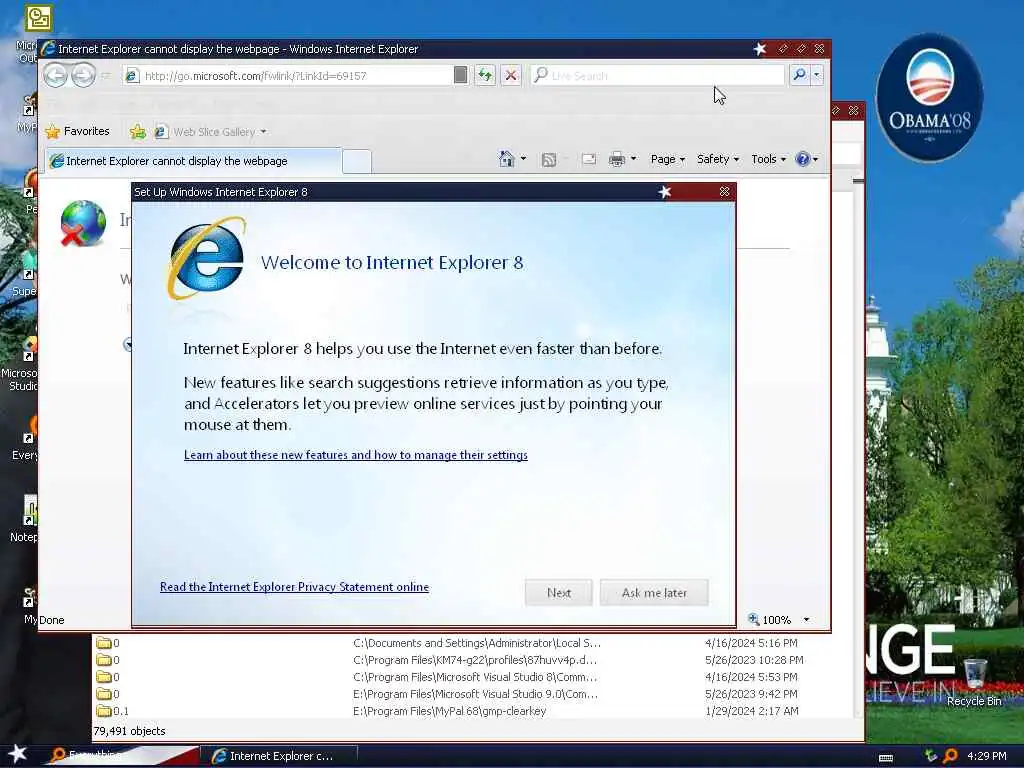Click the globe error icon on the webpage
The height and width of the screenshot is (768, 1024).
tap(83, 223)
